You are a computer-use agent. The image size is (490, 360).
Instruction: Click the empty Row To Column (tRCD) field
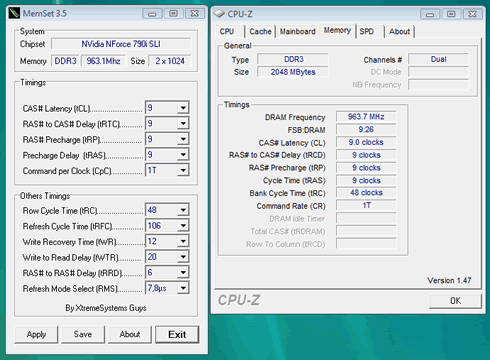[366, 244]
